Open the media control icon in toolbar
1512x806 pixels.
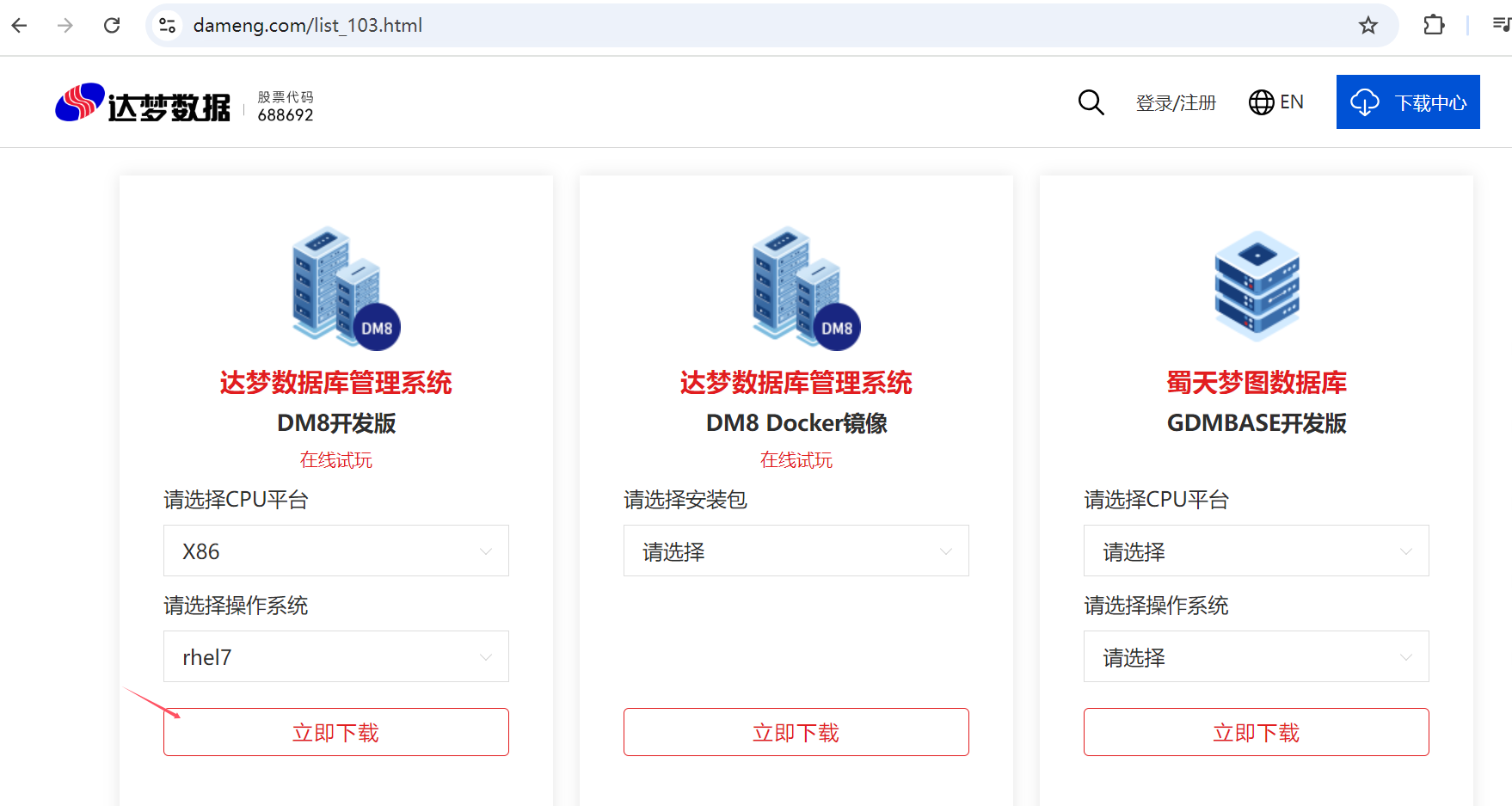(x=1502, y=26)
